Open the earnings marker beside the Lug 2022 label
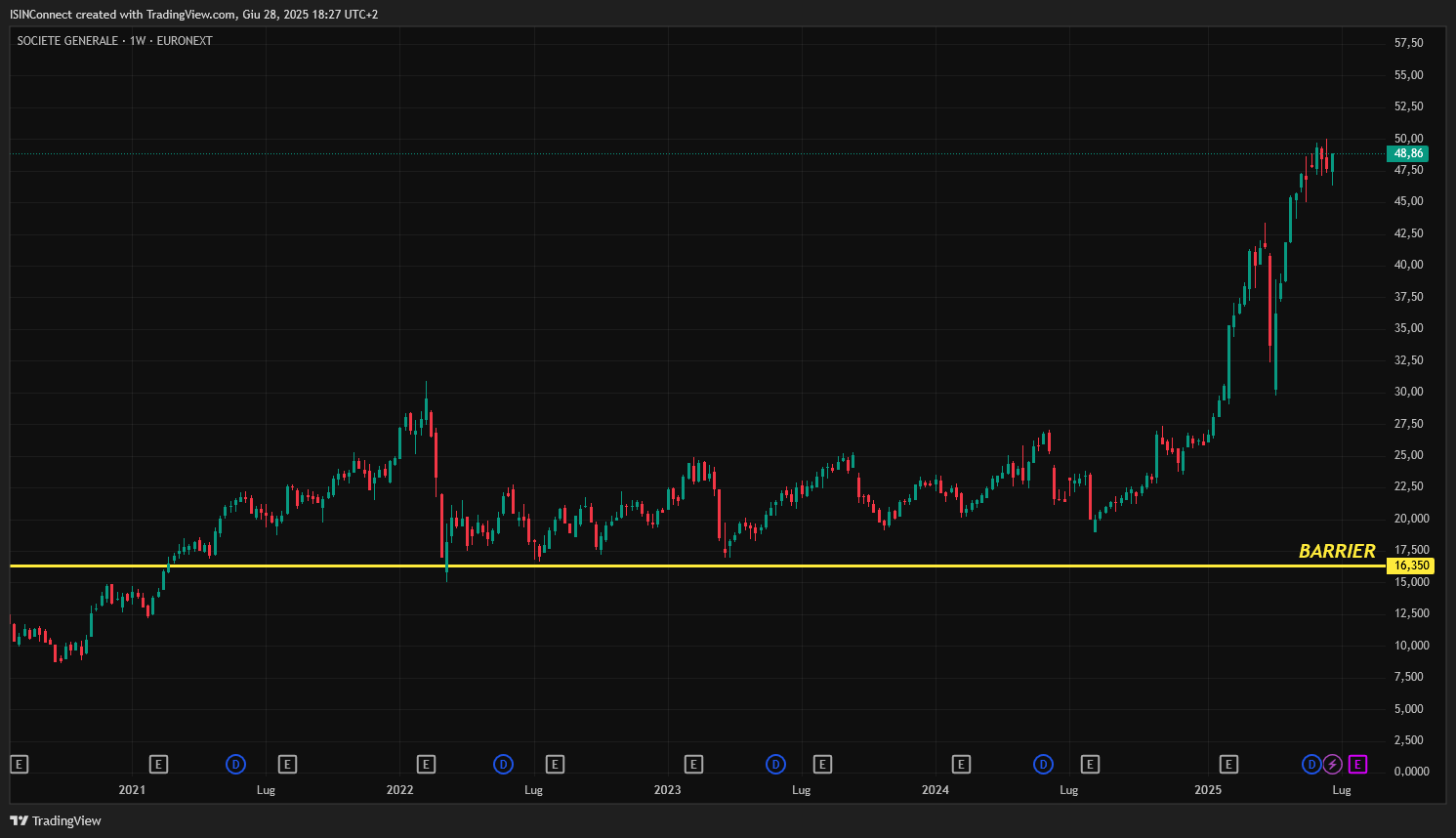This screenshot has height=838, width=1456. [x=555, y=765]
